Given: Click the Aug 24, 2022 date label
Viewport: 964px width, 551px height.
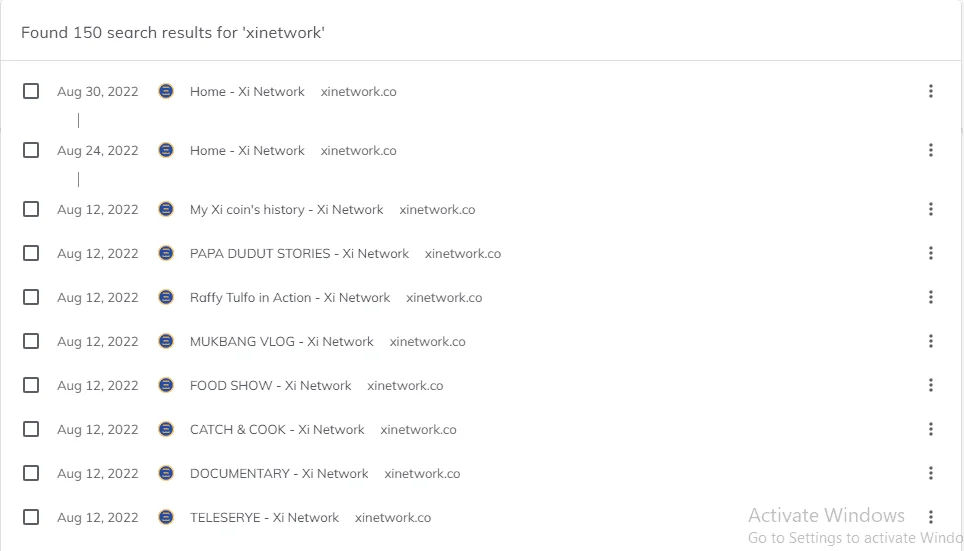Looking at the screenshot, I should (98, 151).
